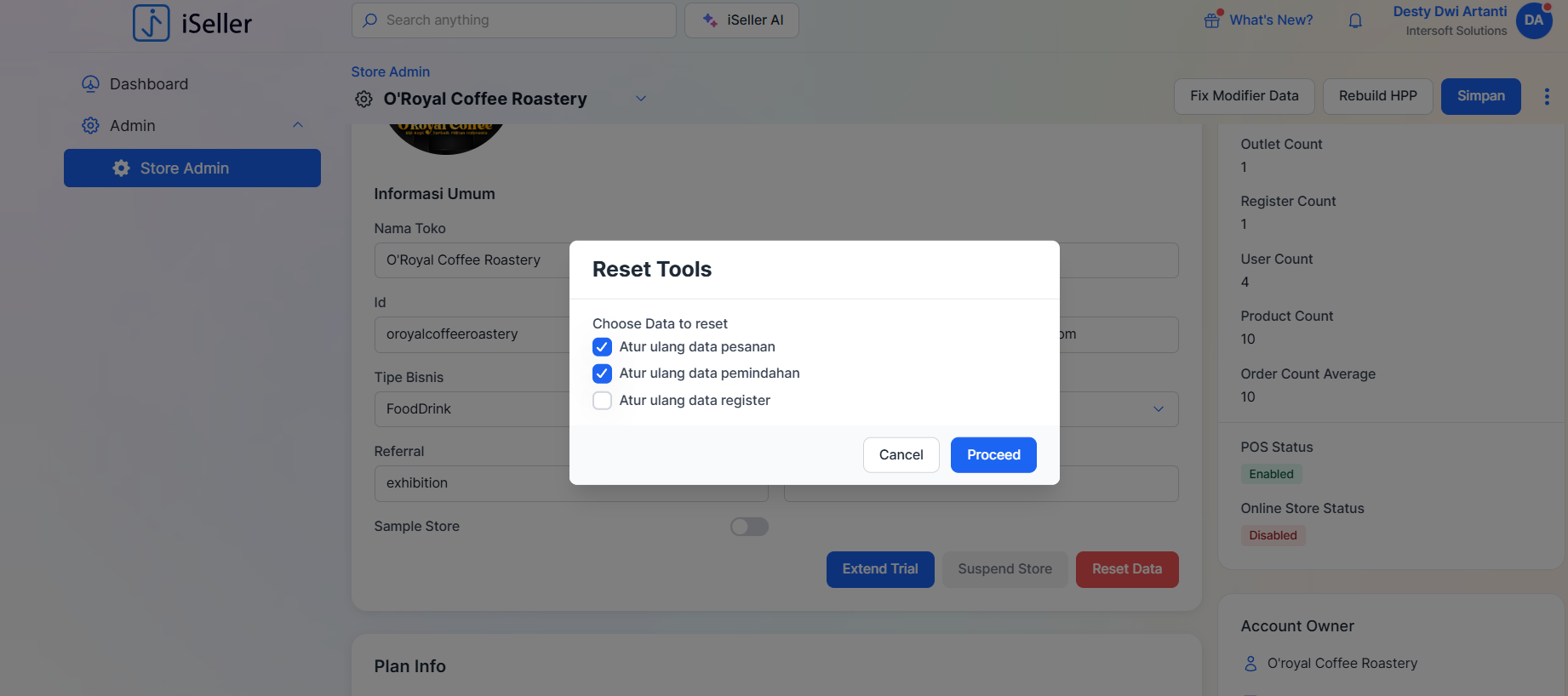This screenshot has height=696, width=1568.
Task: Focus the Search anything field
Action: tap(514, 20)
